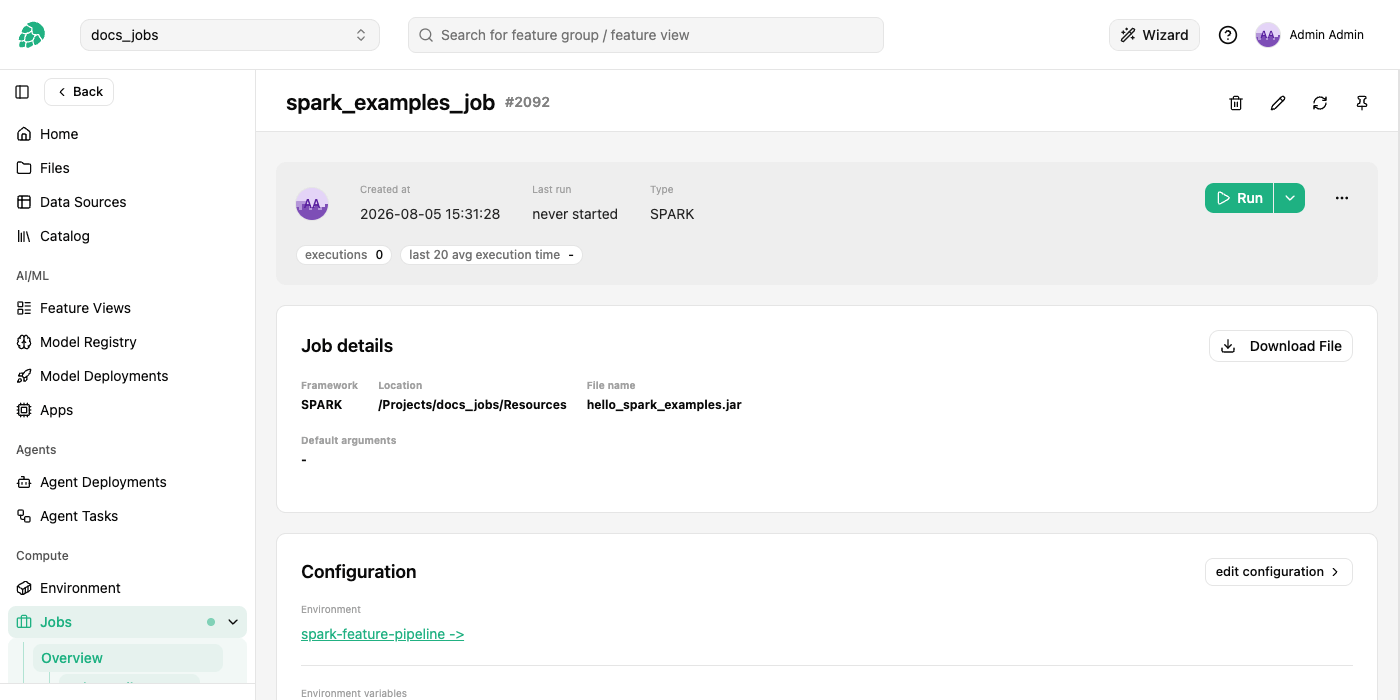
Task: Click the job owner AA avatar
Action: [x=312, y=204]
